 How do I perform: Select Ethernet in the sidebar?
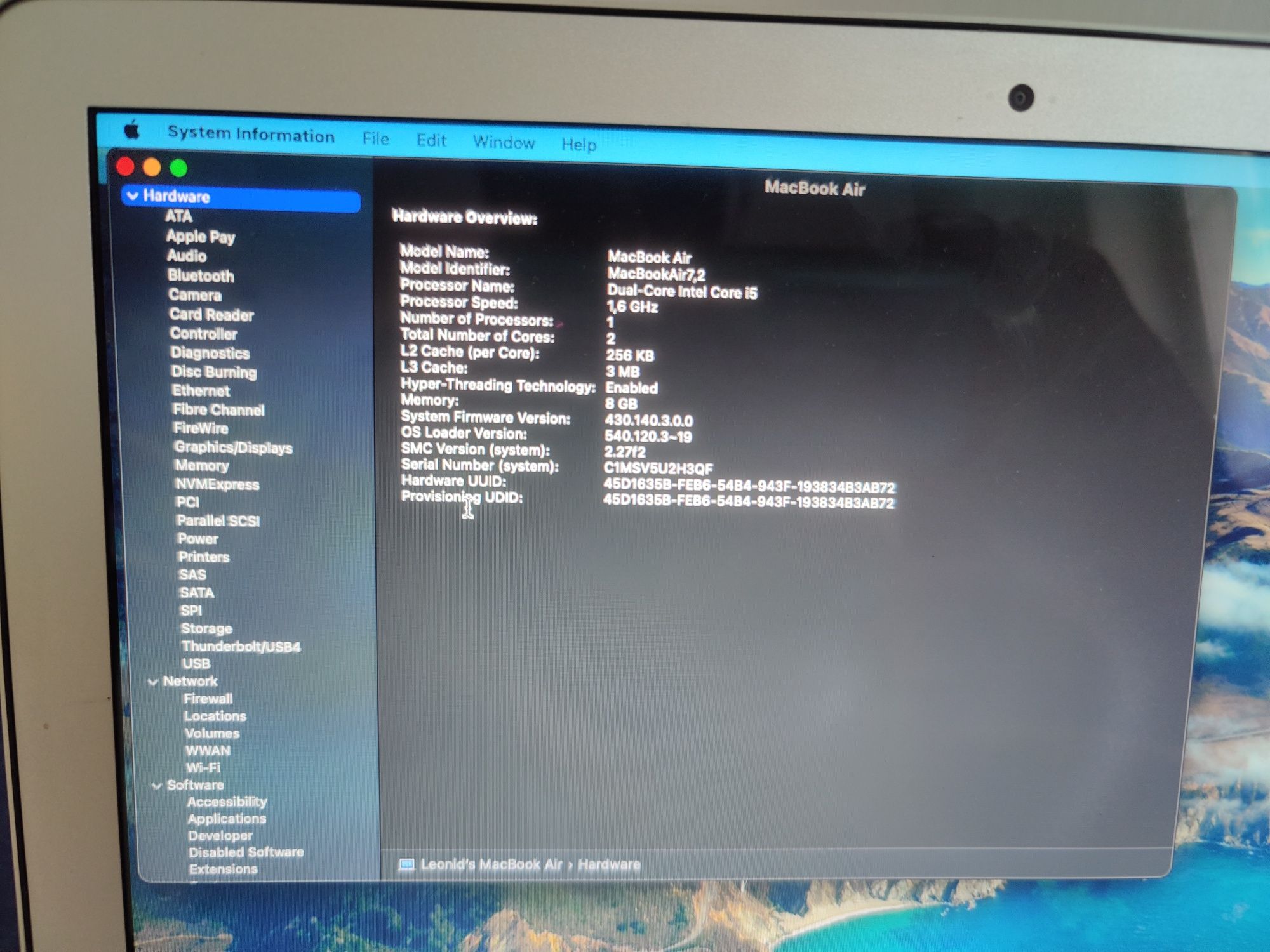tap(201, 390)
